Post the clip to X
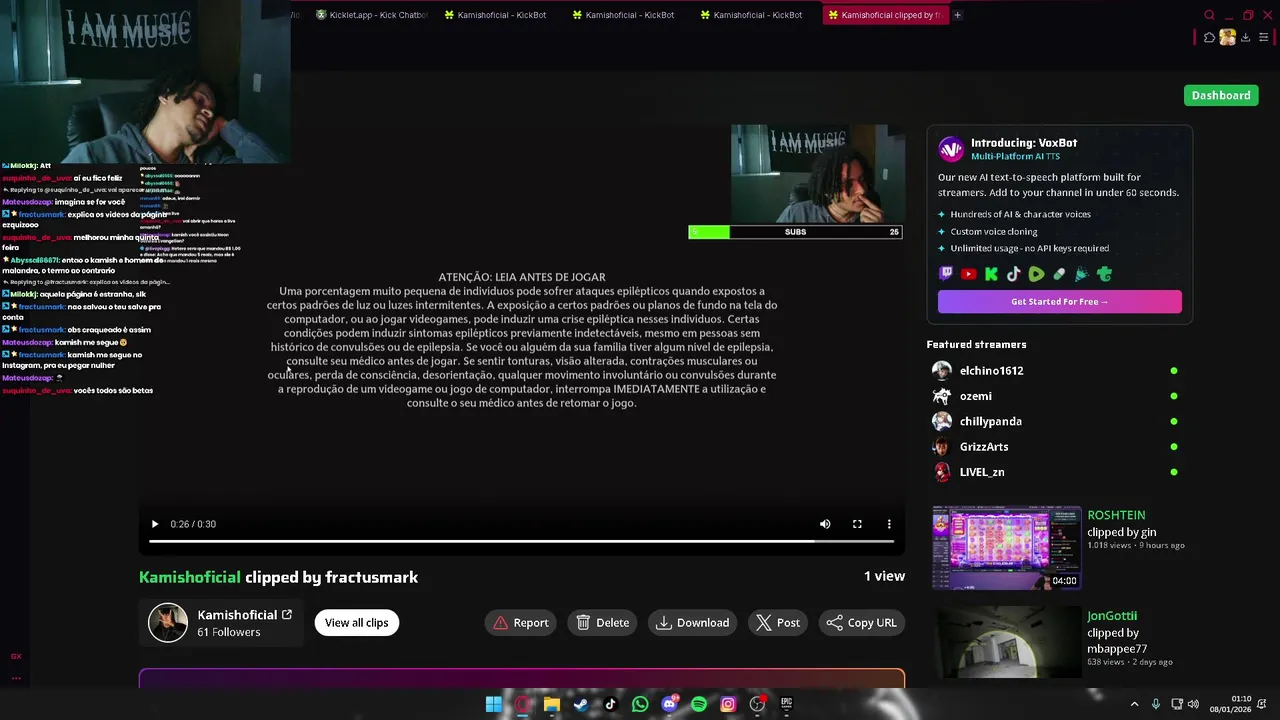The image size is (1280, 720). 778,623
